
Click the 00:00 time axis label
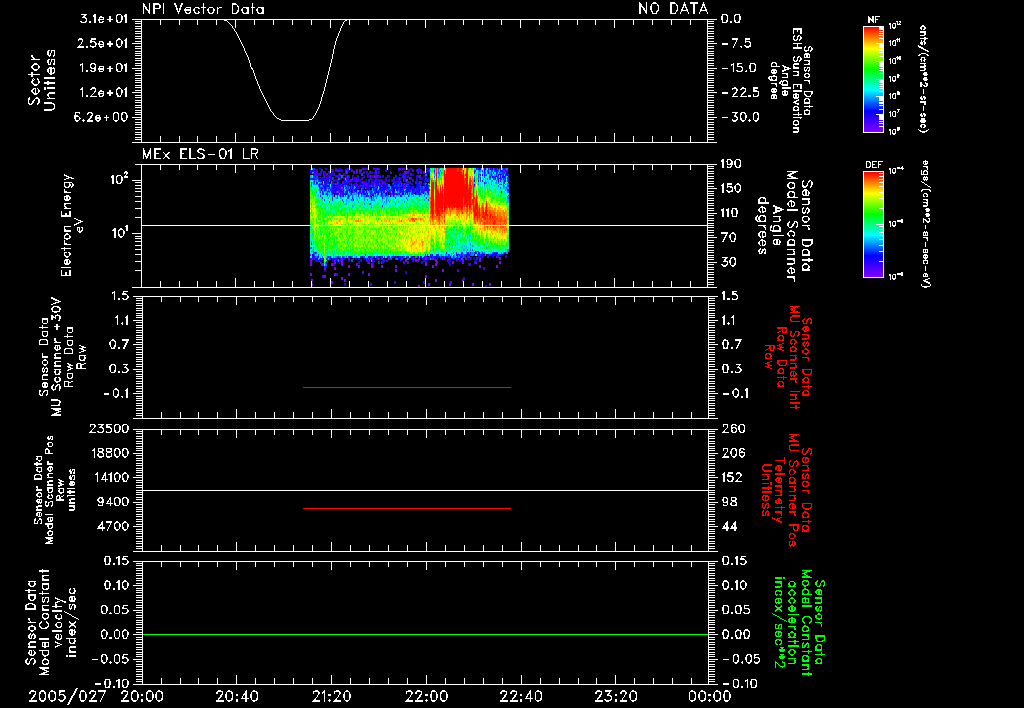click(710, 697)
